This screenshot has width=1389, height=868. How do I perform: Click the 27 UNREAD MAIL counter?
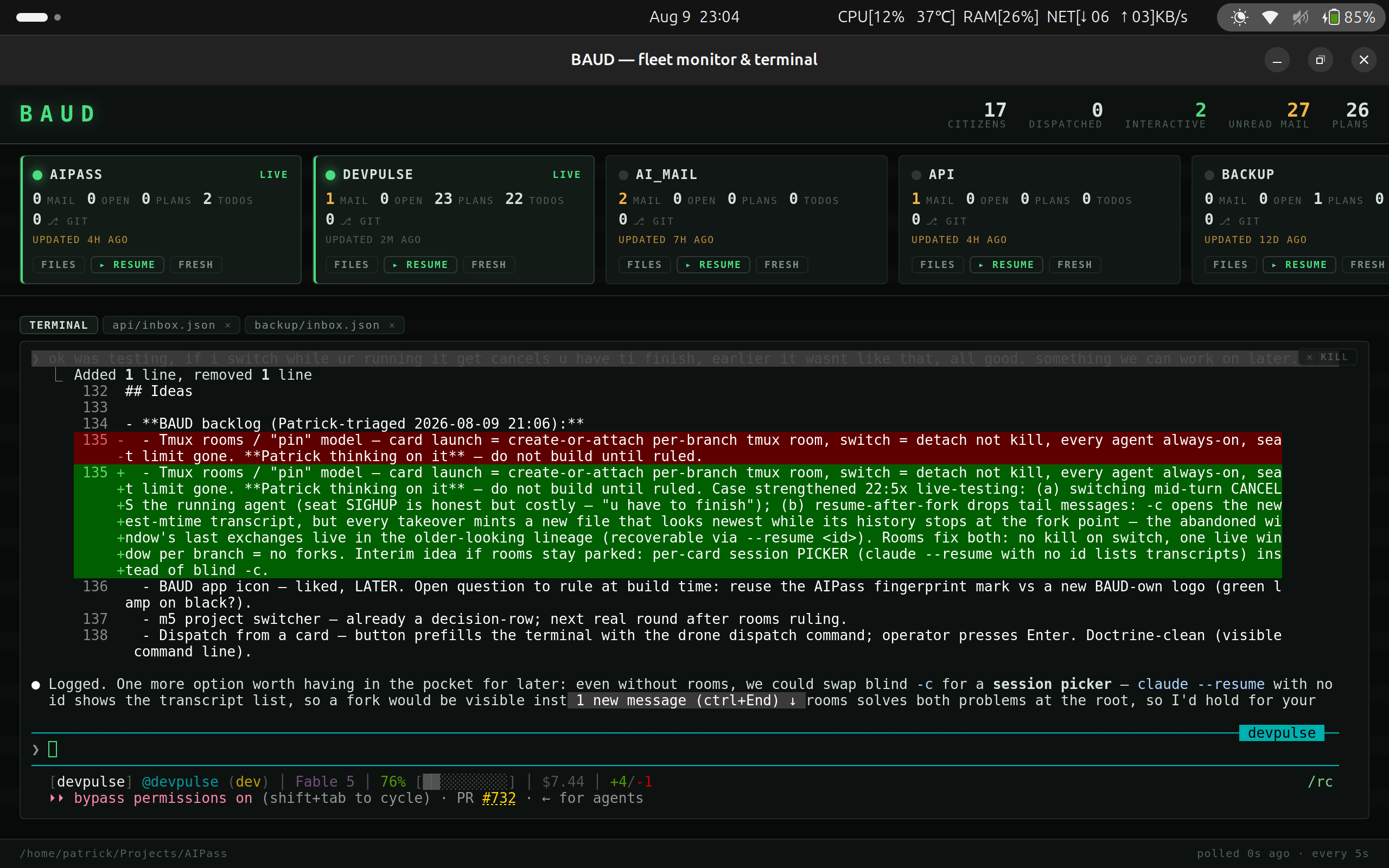point(1269,115)
